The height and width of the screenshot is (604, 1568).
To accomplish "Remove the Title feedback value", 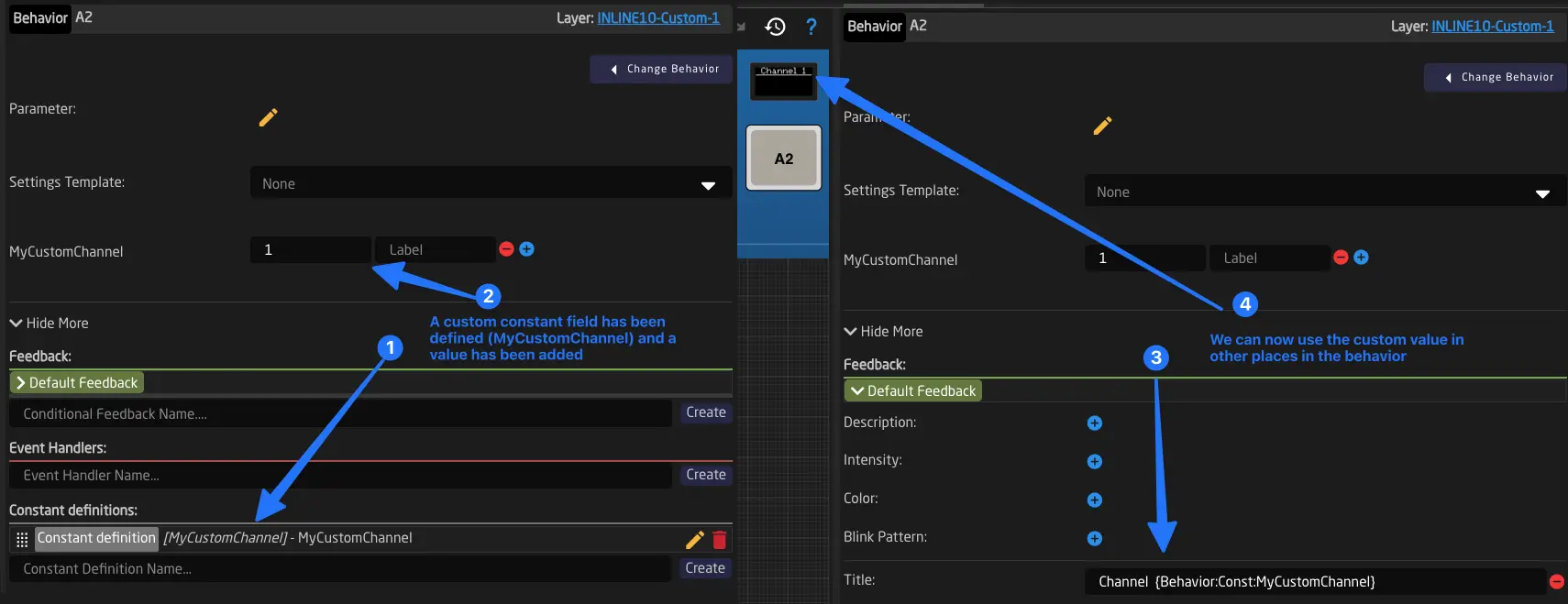I will point(1556,581).
